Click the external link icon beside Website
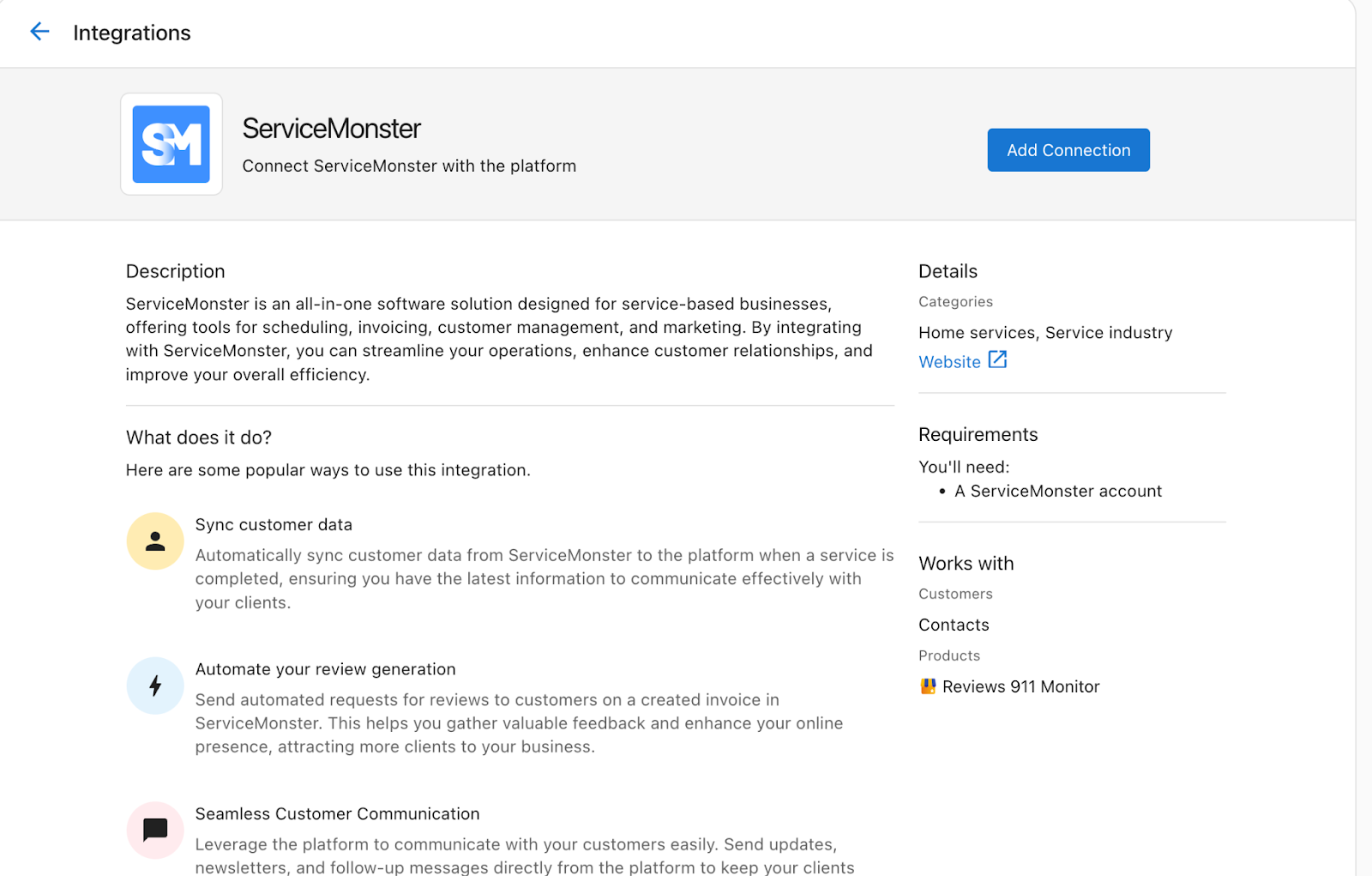Screen dimensions: 1372x876 (997, 360)
